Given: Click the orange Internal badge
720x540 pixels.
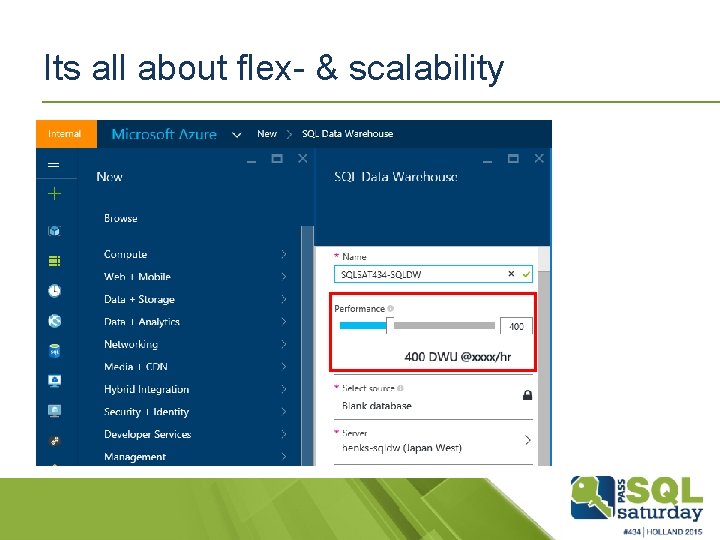Looking at the screenshot, I should (67, 134).
